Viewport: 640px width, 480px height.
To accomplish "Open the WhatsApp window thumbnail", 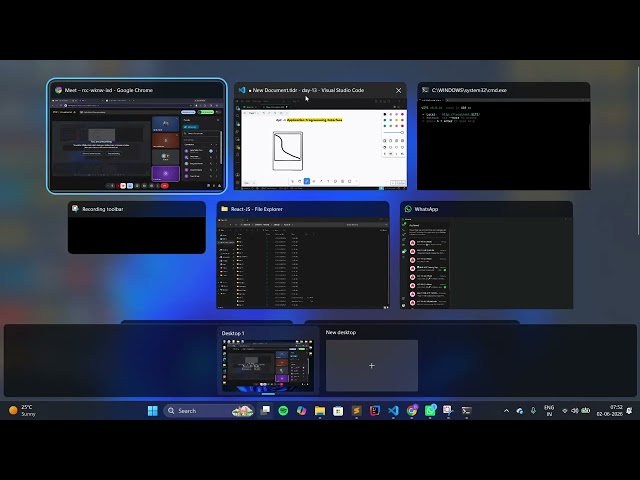I will click(487, 255).
